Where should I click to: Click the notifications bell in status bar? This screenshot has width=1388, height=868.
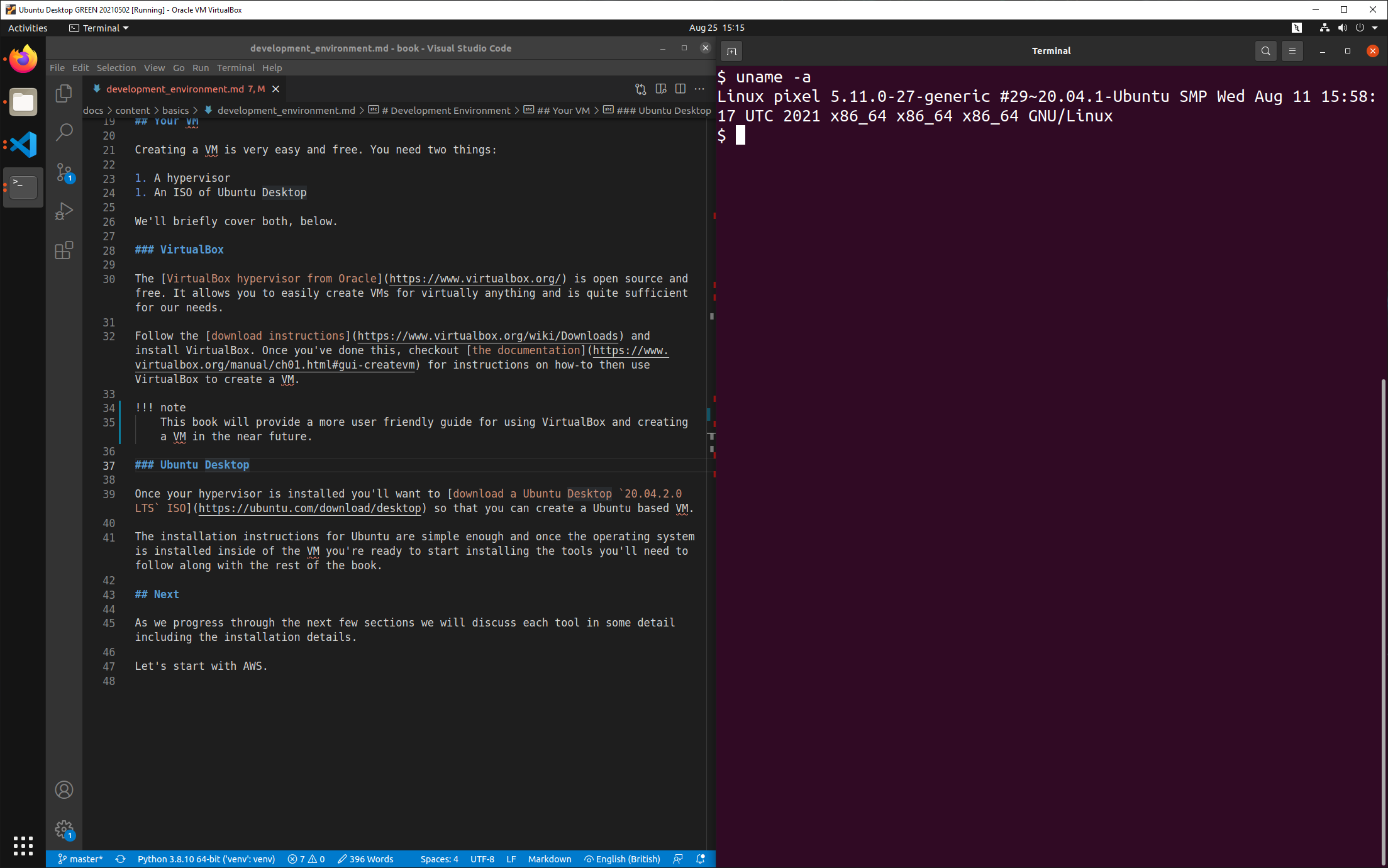point(700,859)
